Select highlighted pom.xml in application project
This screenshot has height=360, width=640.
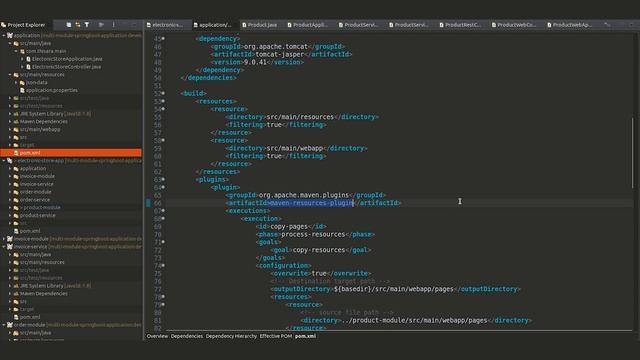71,153
